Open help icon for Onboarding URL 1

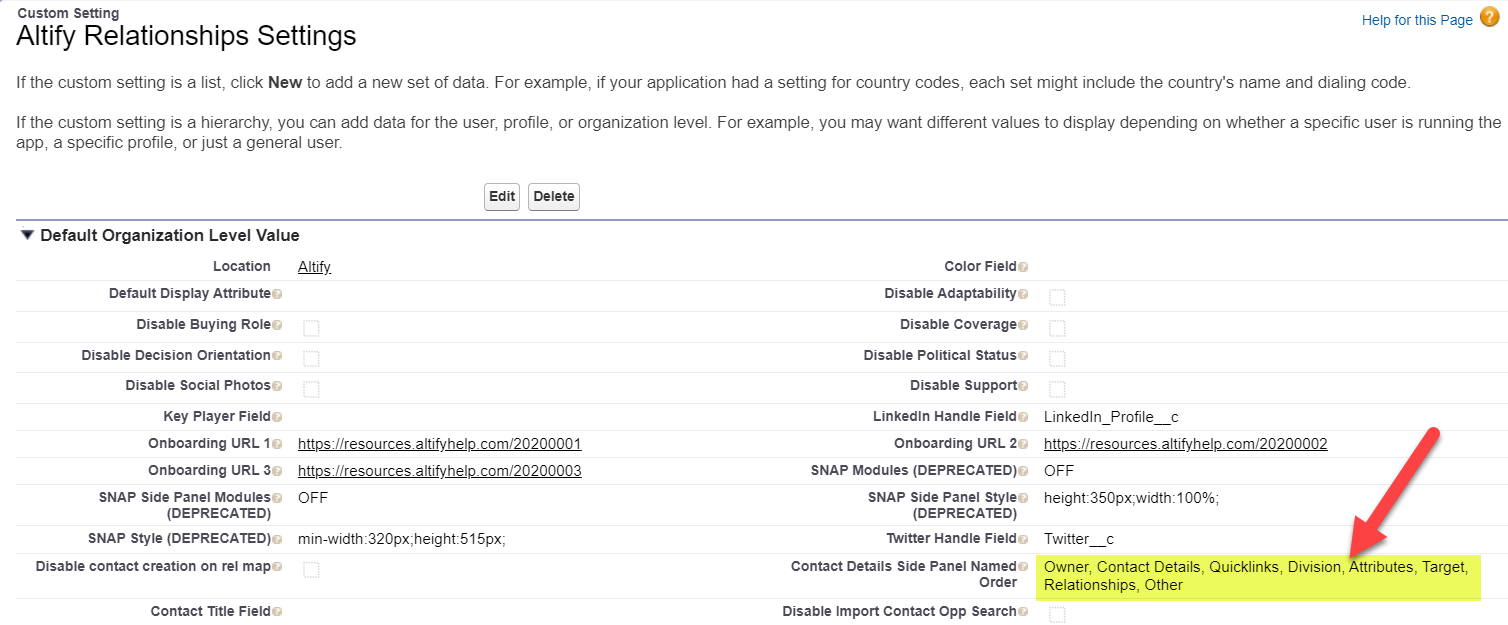coord(277,444)
